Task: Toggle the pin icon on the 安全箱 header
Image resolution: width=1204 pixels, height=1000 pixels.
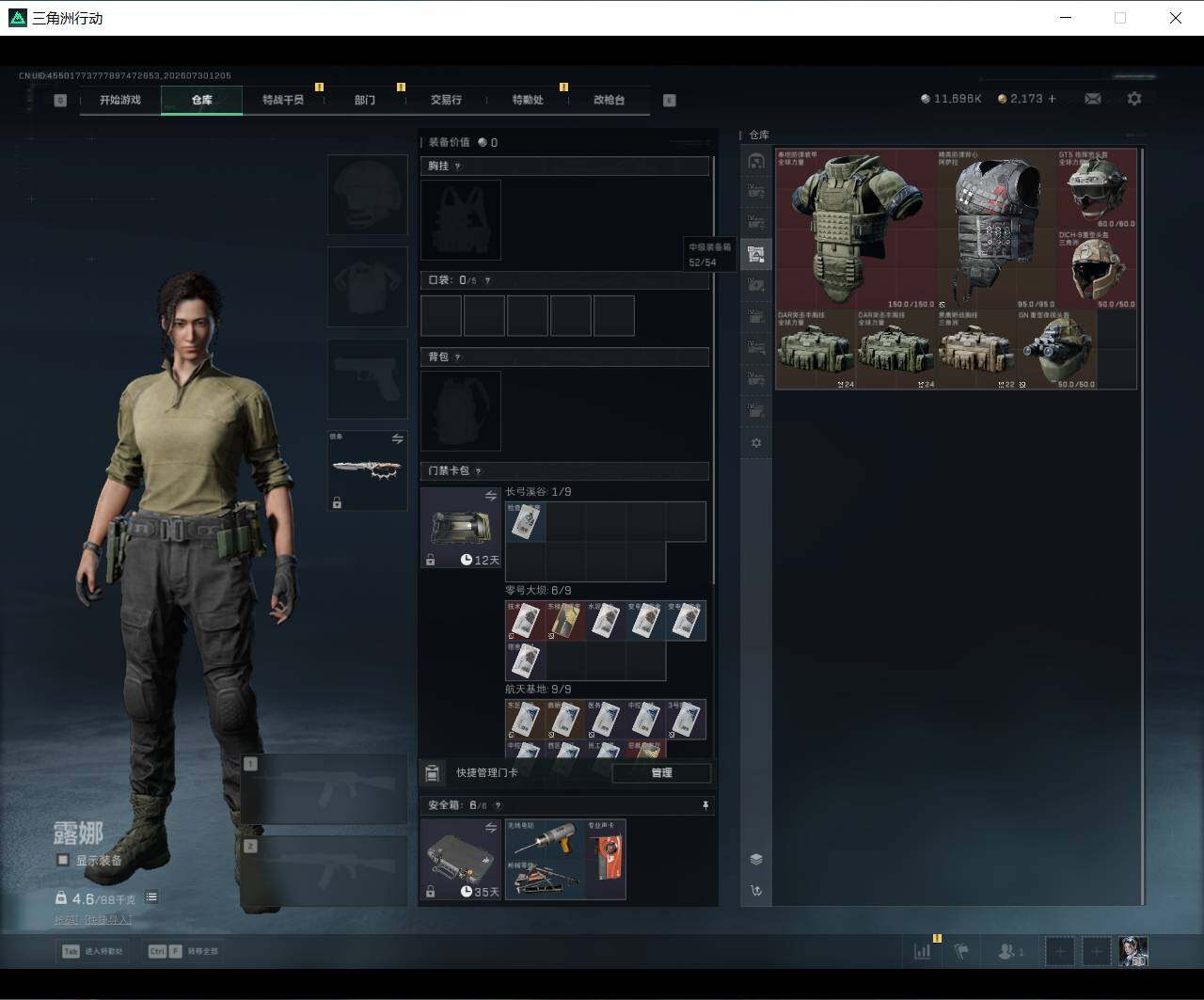Action: [705, 805]
